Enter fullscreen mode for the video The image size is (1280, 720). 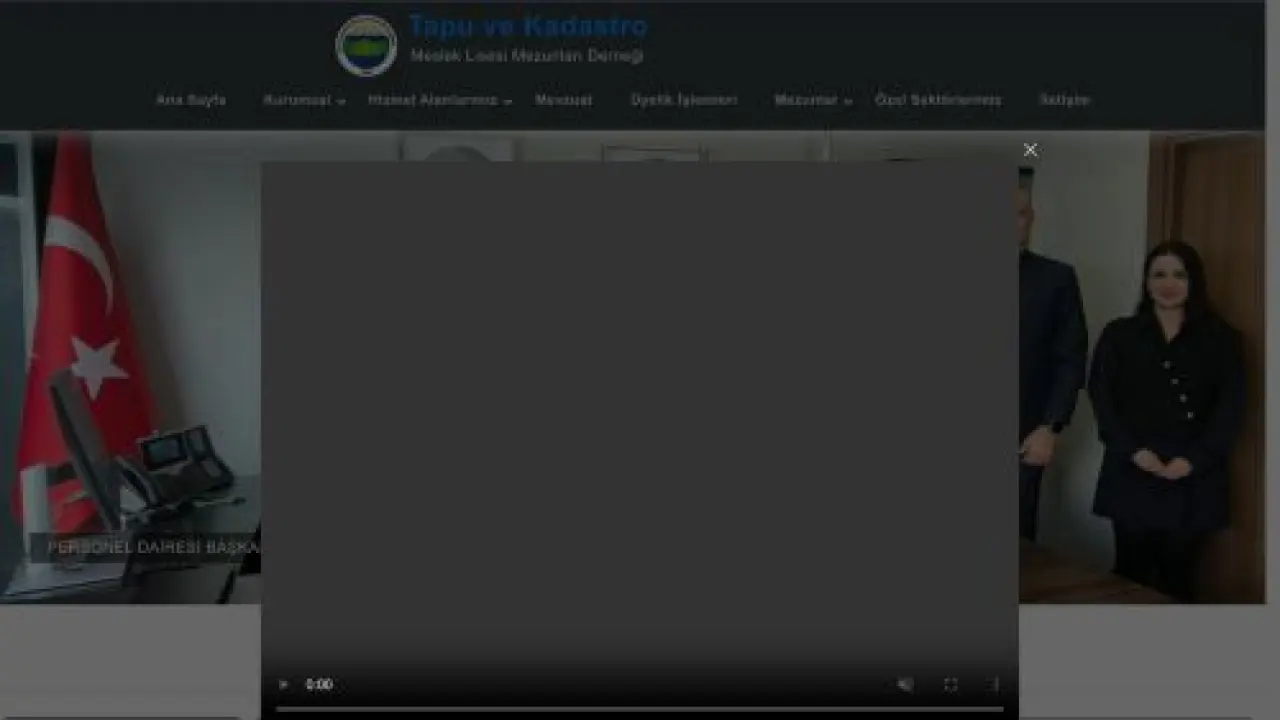(x=950, y=685)
